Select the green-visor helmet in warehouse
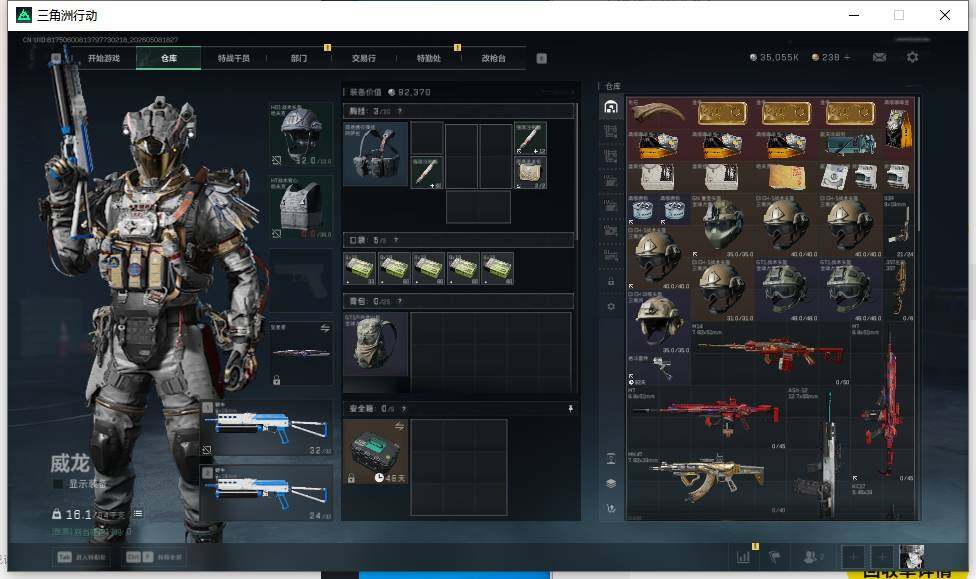This screenshot has width=976, height=579. click(722, 225)
